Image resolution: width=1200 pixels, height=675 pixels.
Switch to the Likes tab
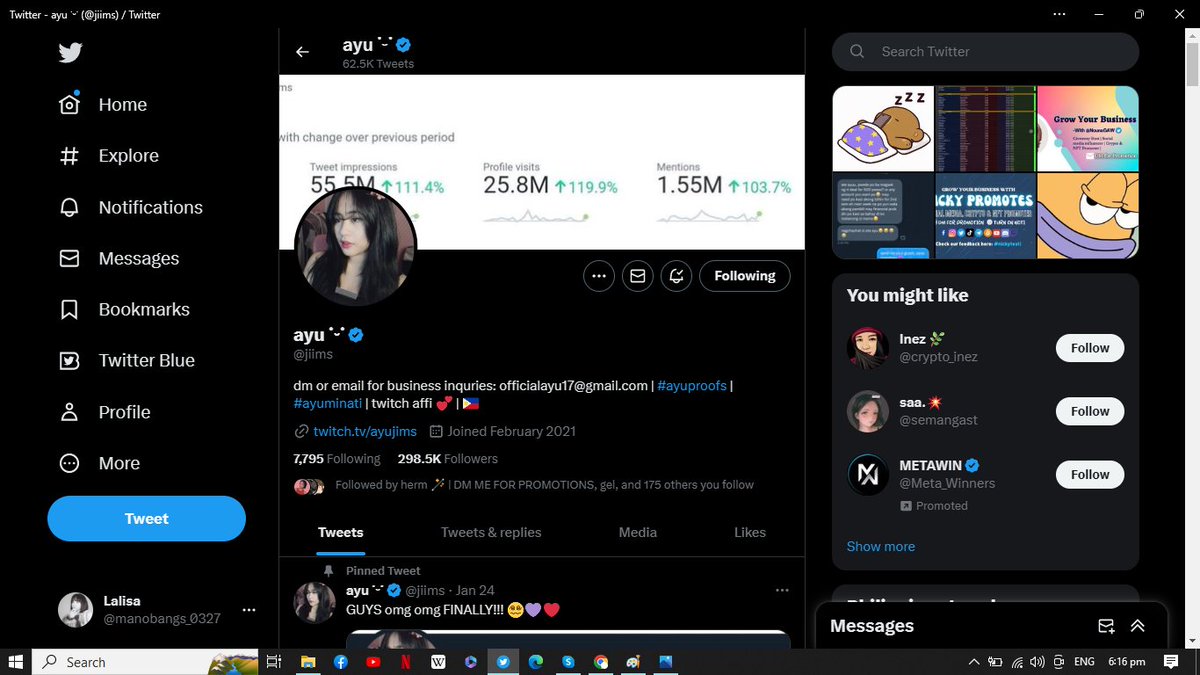point(750,532)
